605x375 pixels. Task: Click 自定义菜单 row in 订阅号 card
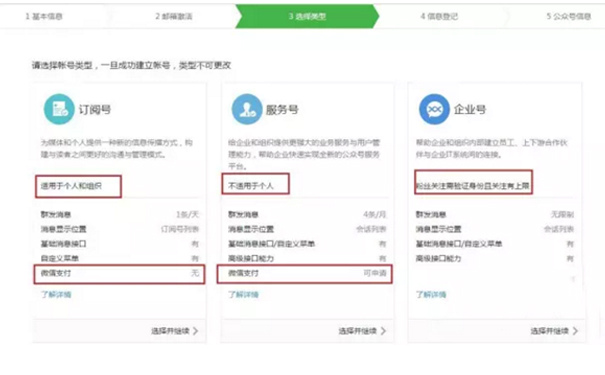click(120, 258)
